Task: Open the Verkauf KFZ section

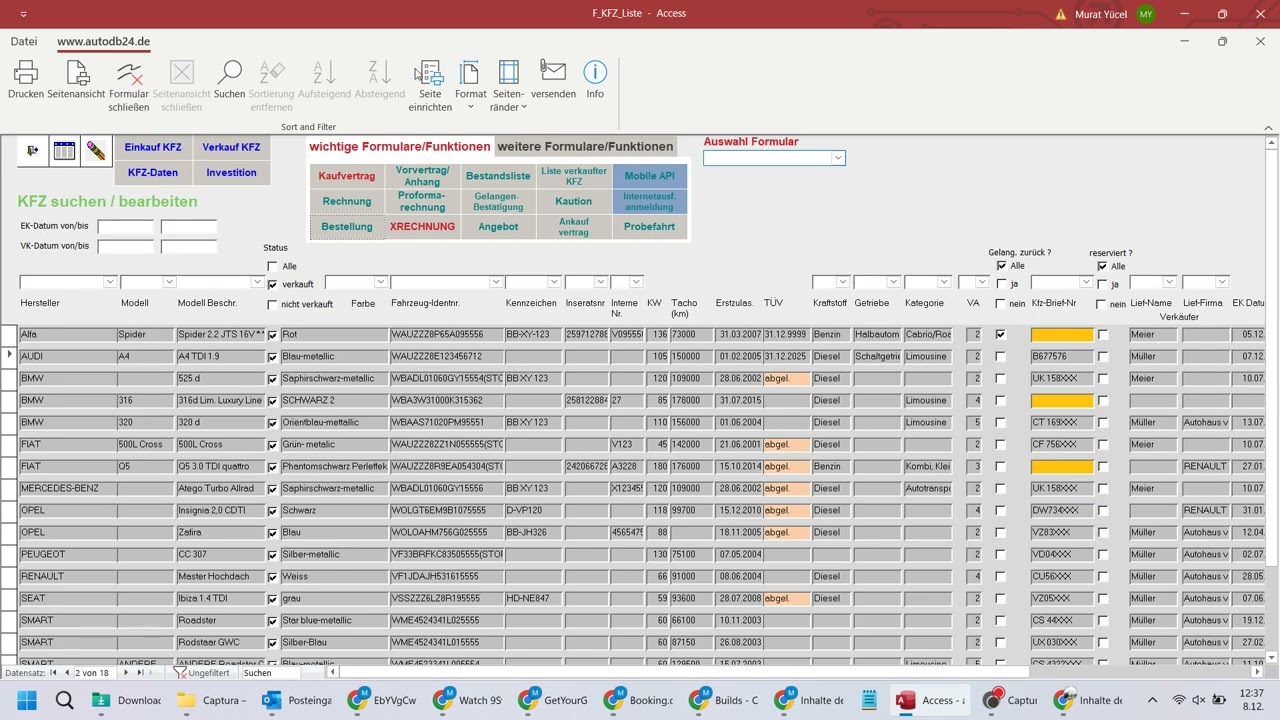Action: pos(231,147)
